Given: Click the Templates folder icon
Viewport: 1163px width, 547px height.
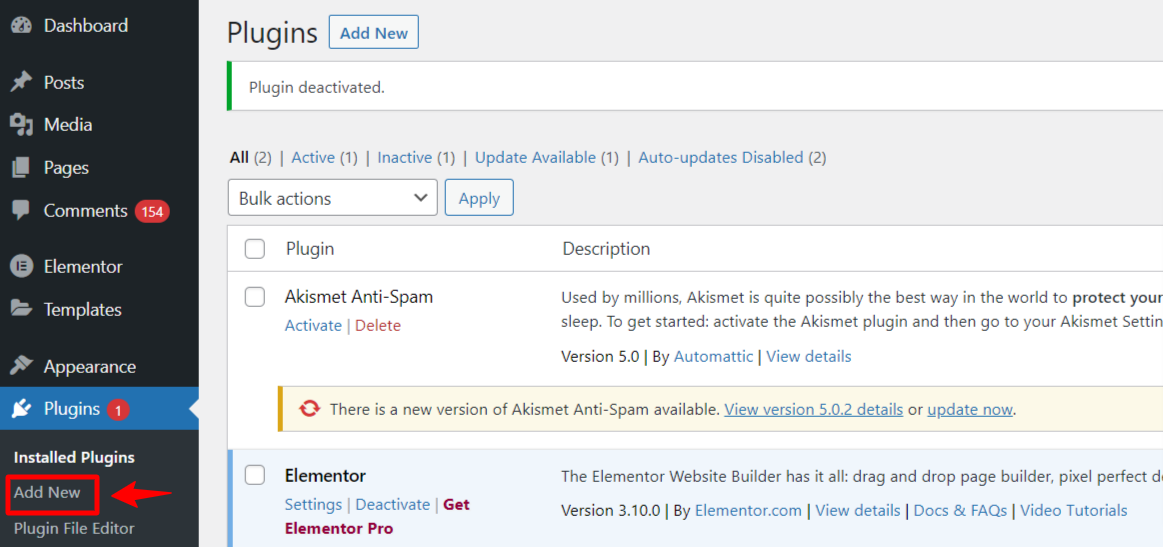Looking at the screenshot, I should [x=21, y=309].
